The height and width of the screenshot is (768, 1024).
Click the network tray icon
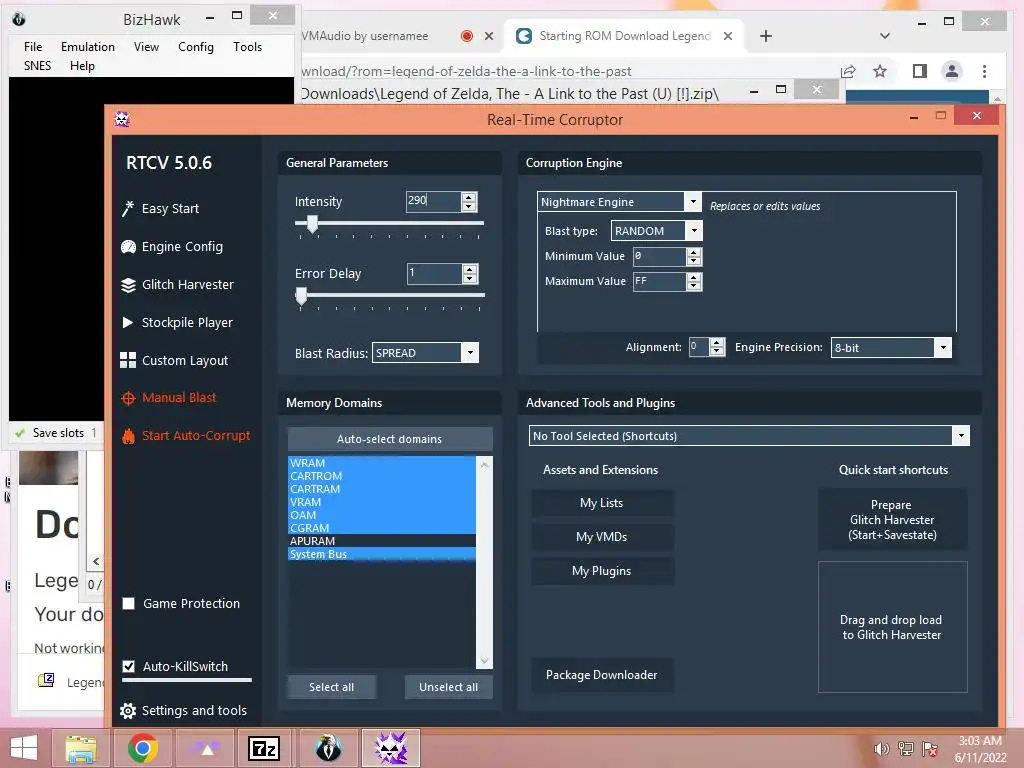coord(906,749)
